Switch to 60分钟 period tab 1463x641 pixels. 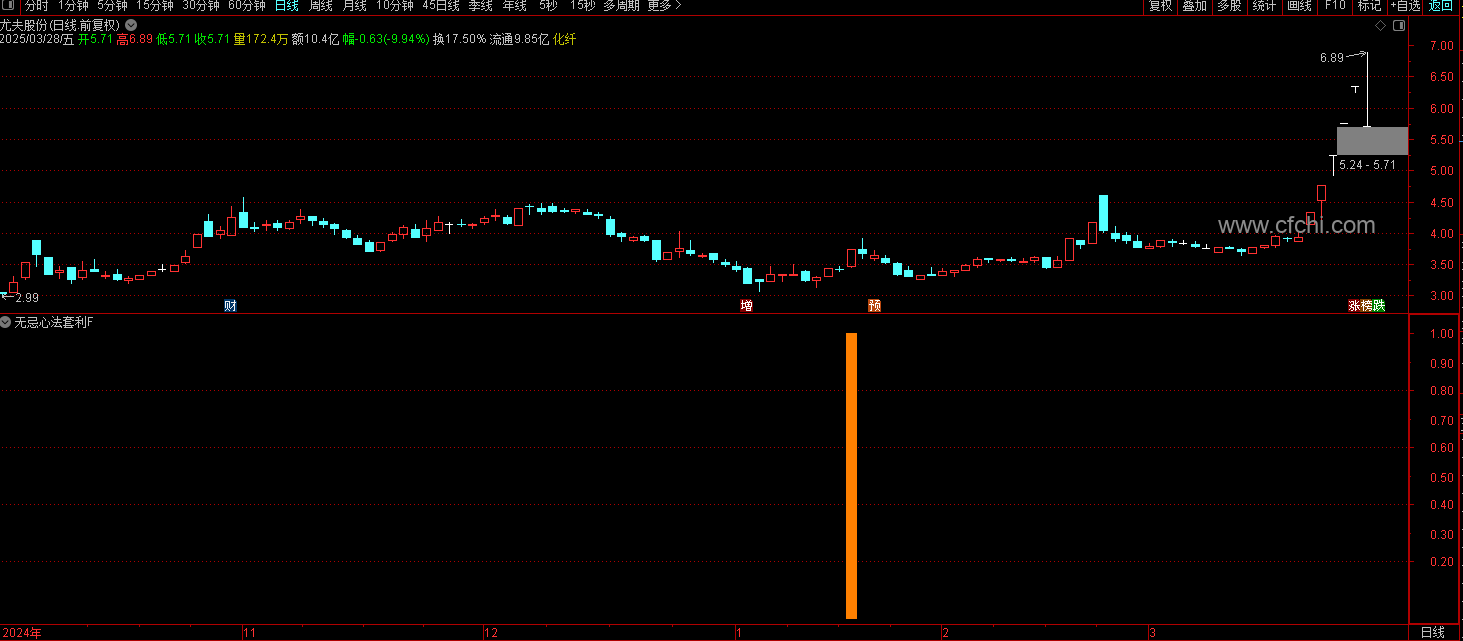click(x=247, y=6)
